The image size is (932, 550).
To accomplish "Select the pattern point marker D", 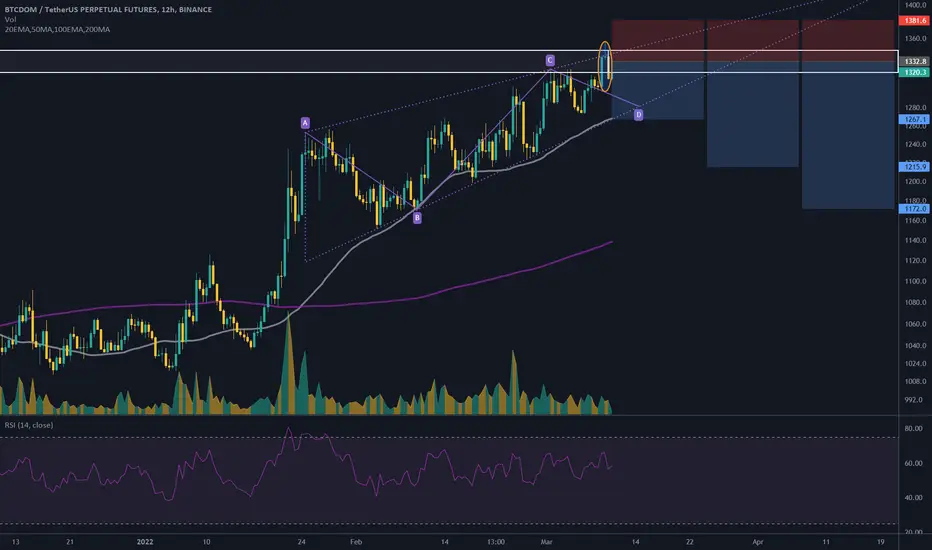I will (x=638, y=115).
